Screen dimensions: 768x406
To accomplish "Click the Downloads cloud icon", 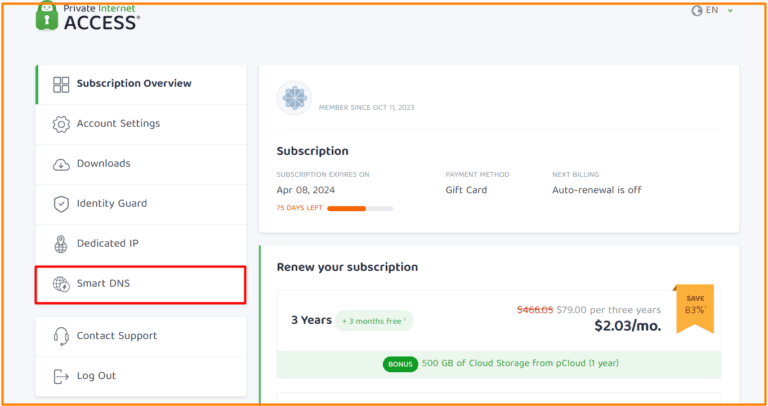I will (x=60, y=164).
